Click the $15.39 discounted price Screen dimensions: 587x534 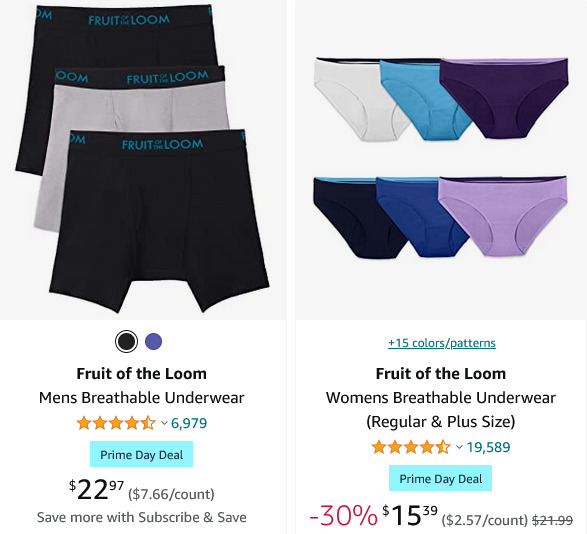[x=410, y=515]
